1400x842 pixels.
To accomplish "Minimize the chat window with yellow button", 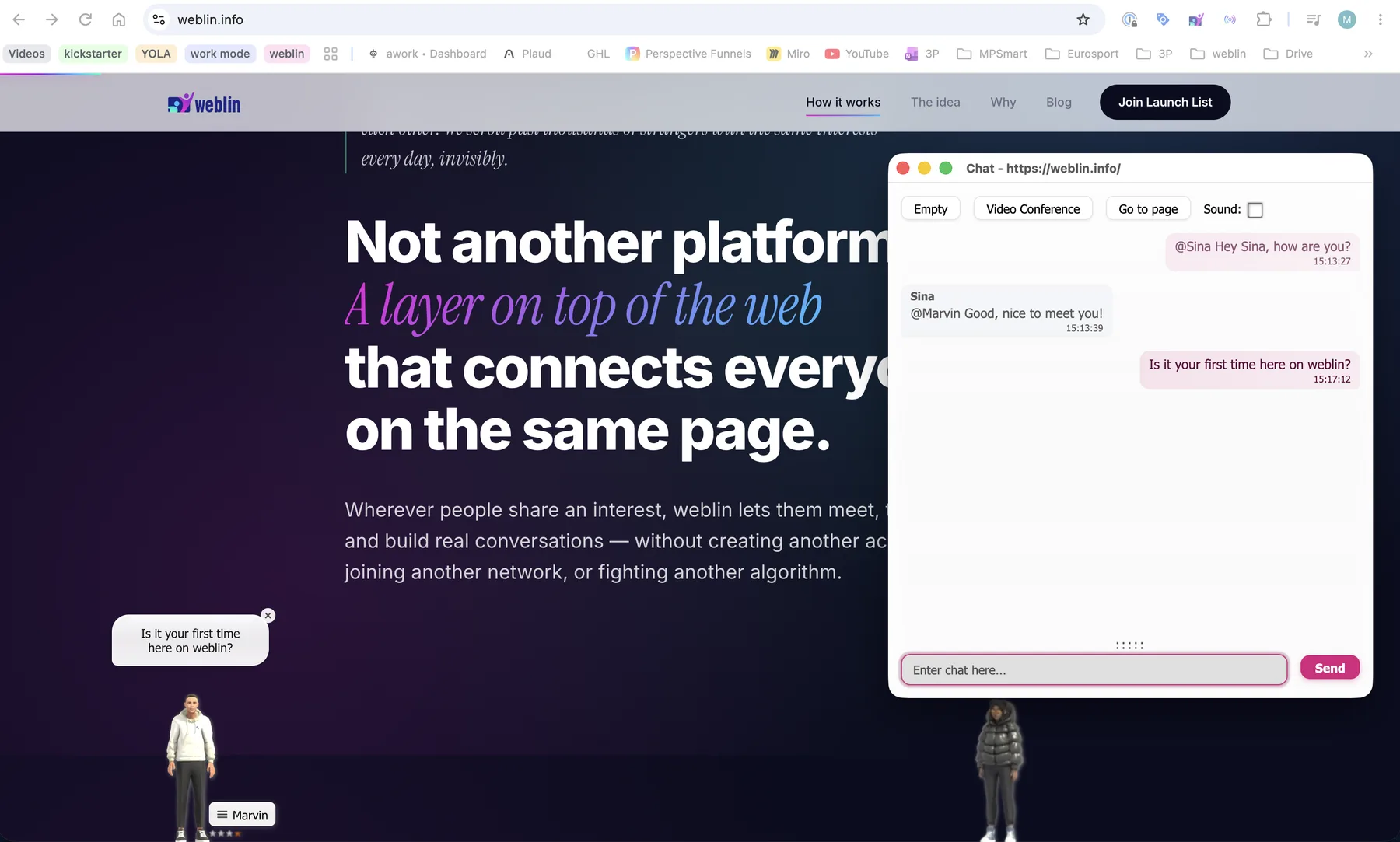I will pos(924,168).
